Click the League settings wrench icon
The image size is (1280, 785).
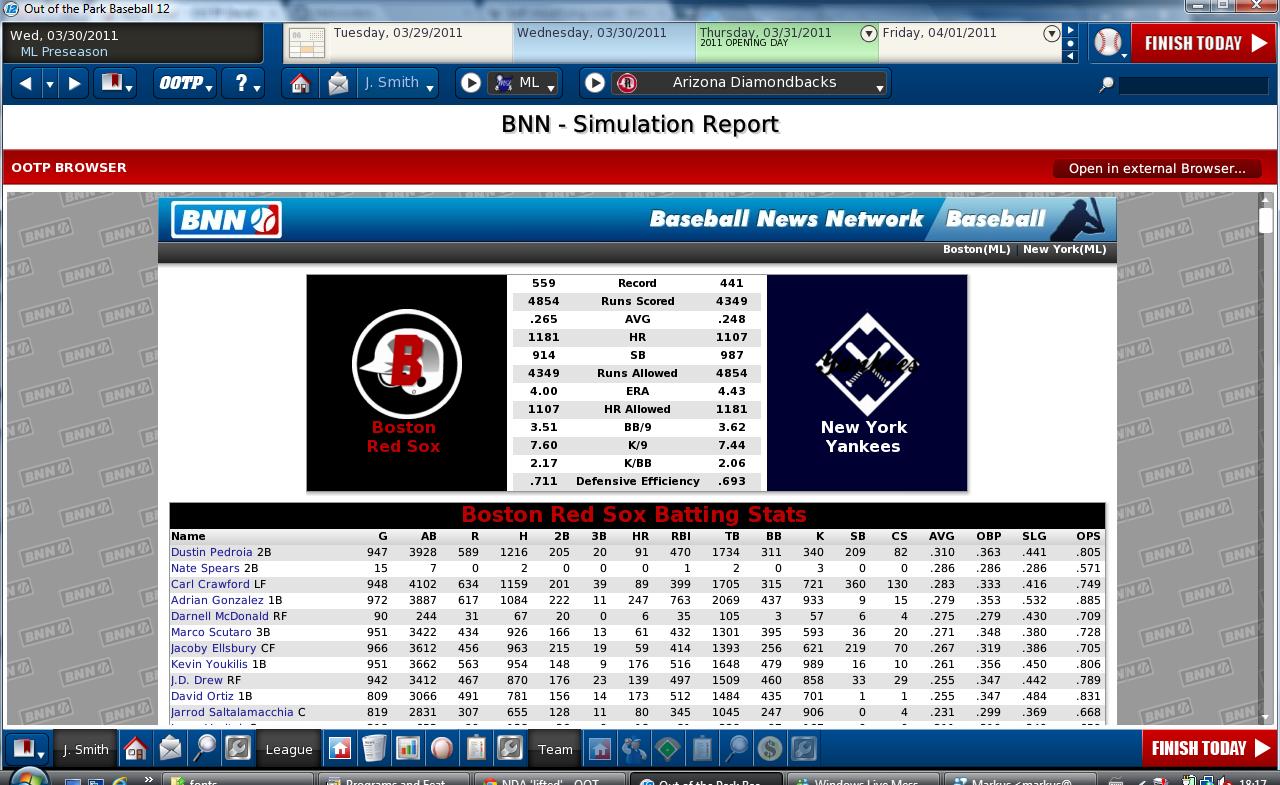pos(510,748)
